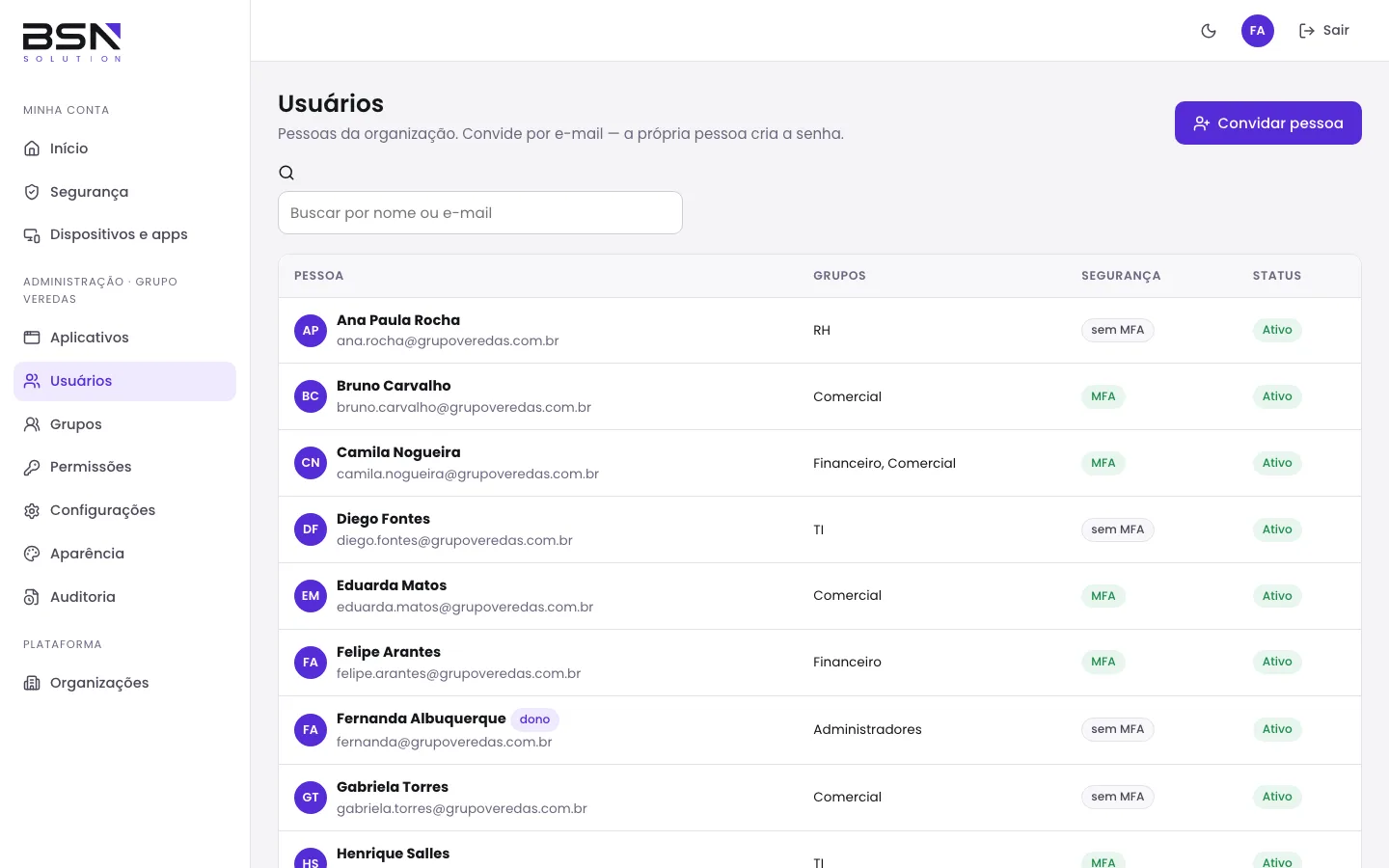
Task: Click the Usuários people icon in the sidebar
Action: pos(32,381)
